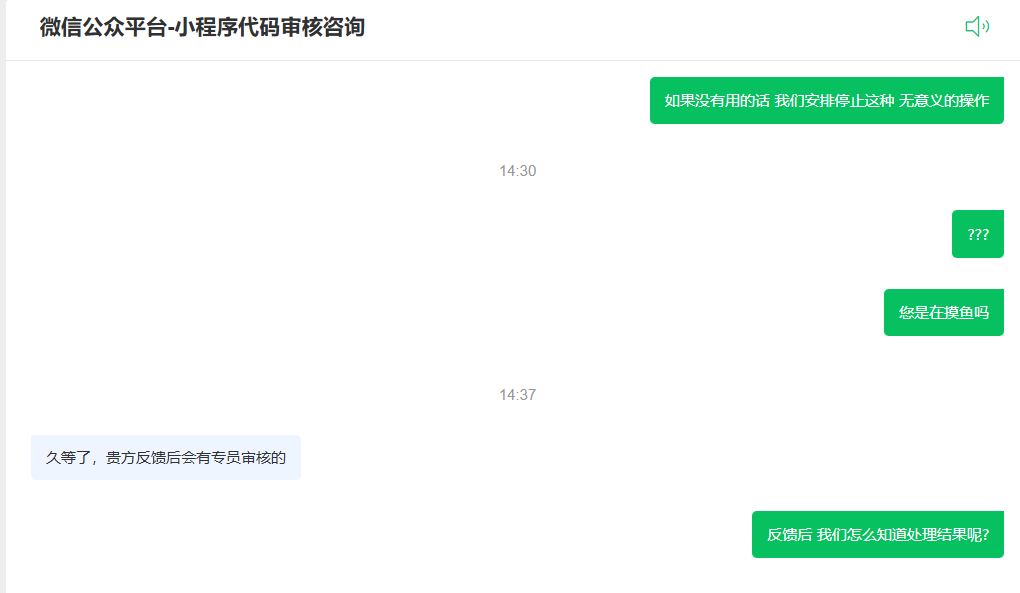
Task: Click the ??? message bubble
Action: (977, 234)
